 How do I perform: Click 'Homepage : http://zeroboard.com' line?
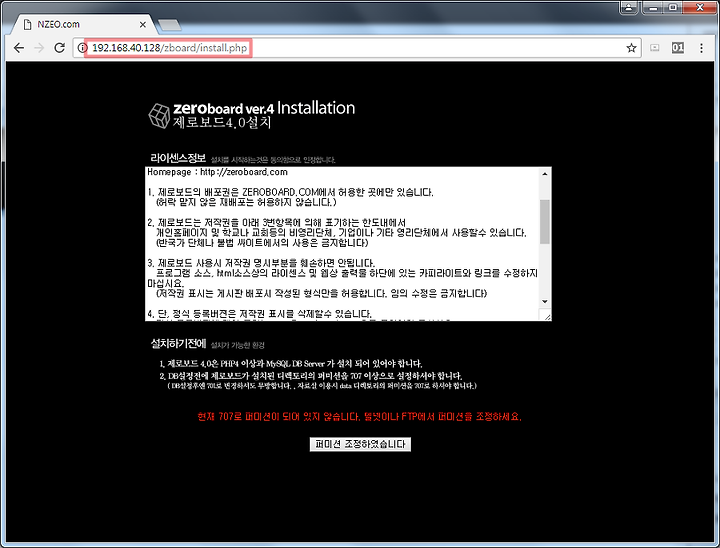[217, 172]
